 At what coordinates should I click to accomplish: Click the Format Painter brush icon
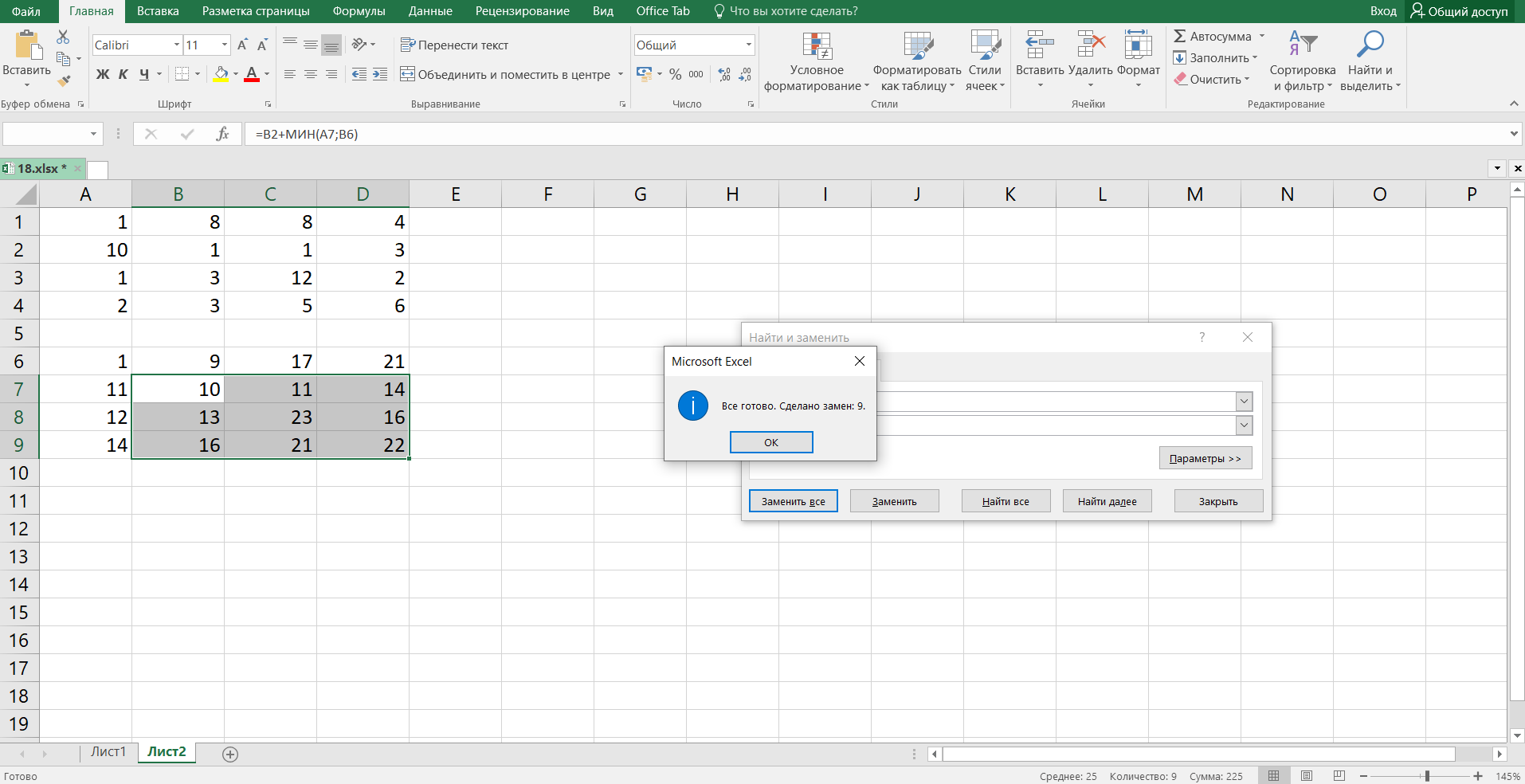pos(64,80)
